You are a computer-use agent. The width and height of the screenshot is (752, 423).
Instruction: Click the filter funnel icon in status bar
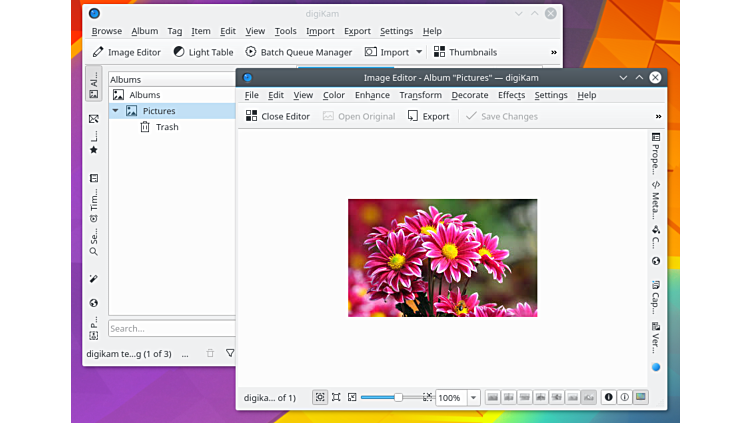(x=230, y=353)
